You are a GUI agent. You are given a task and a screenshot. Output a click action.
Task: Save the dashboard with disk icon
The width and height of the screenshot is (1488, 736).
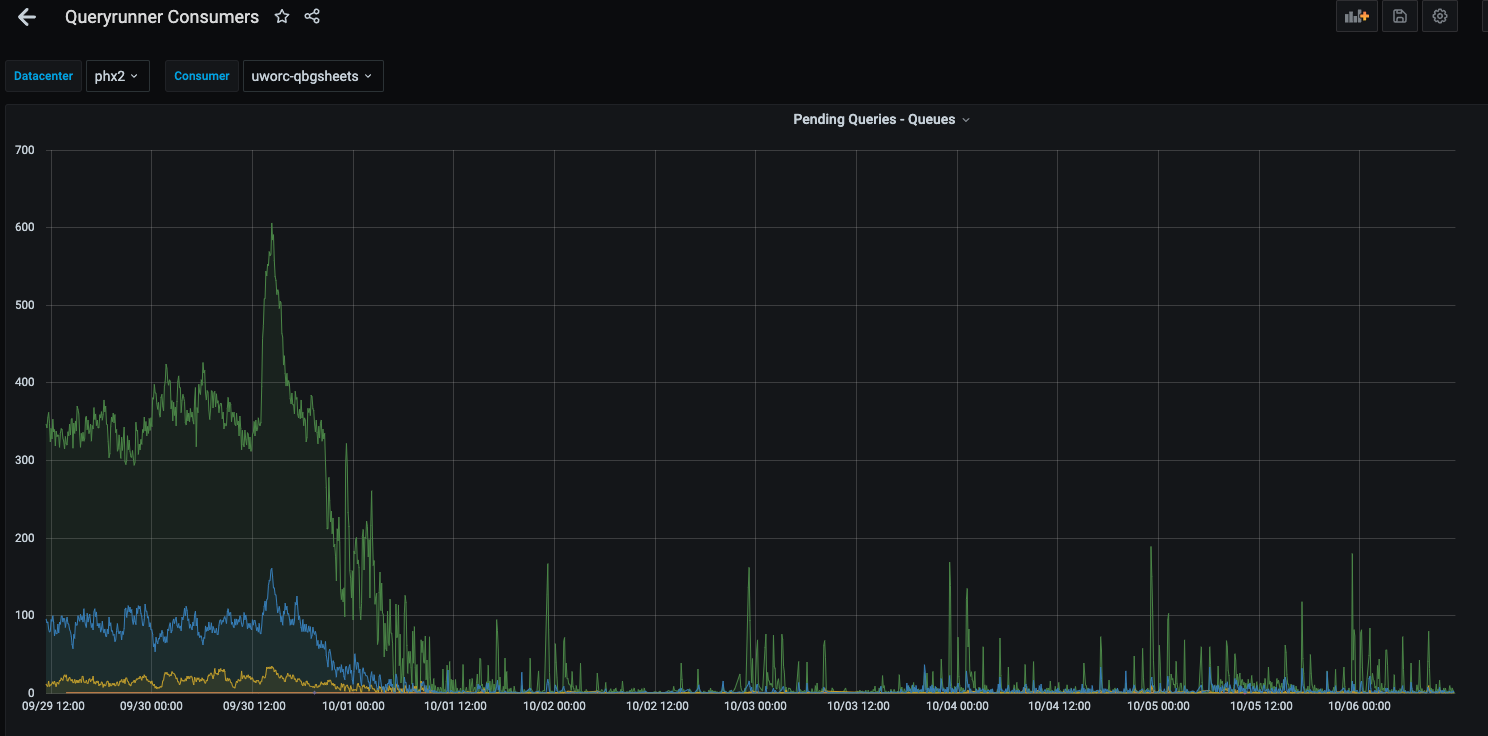(1400, 16)
